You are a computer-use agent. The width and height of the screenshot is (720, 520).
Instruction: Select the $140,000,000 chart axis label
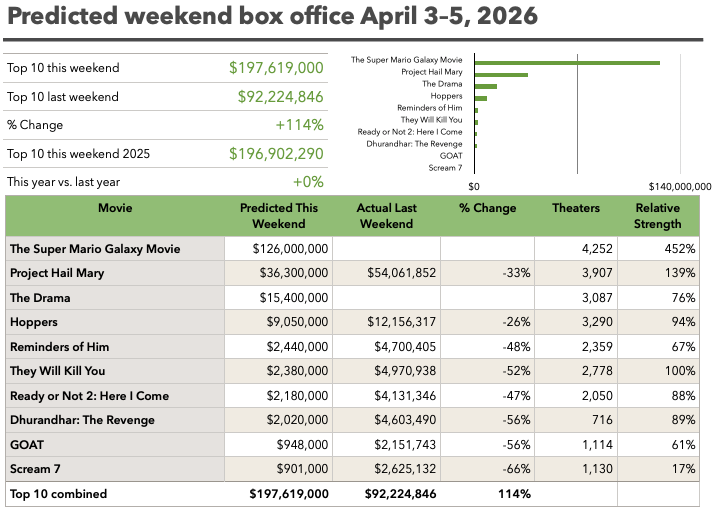click(680, 186)
